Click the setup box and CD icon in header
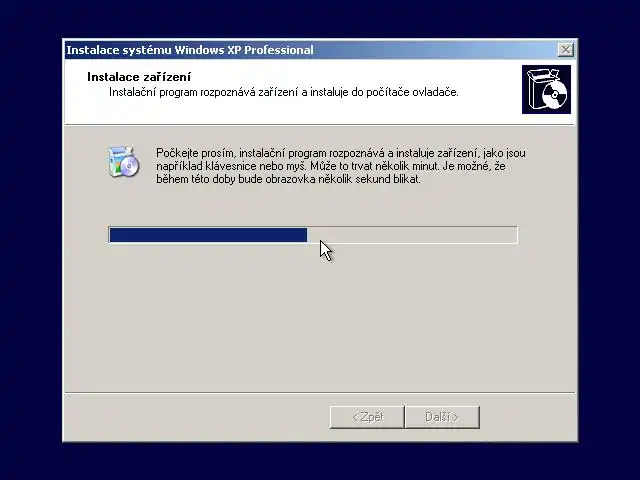 (546, 89)
